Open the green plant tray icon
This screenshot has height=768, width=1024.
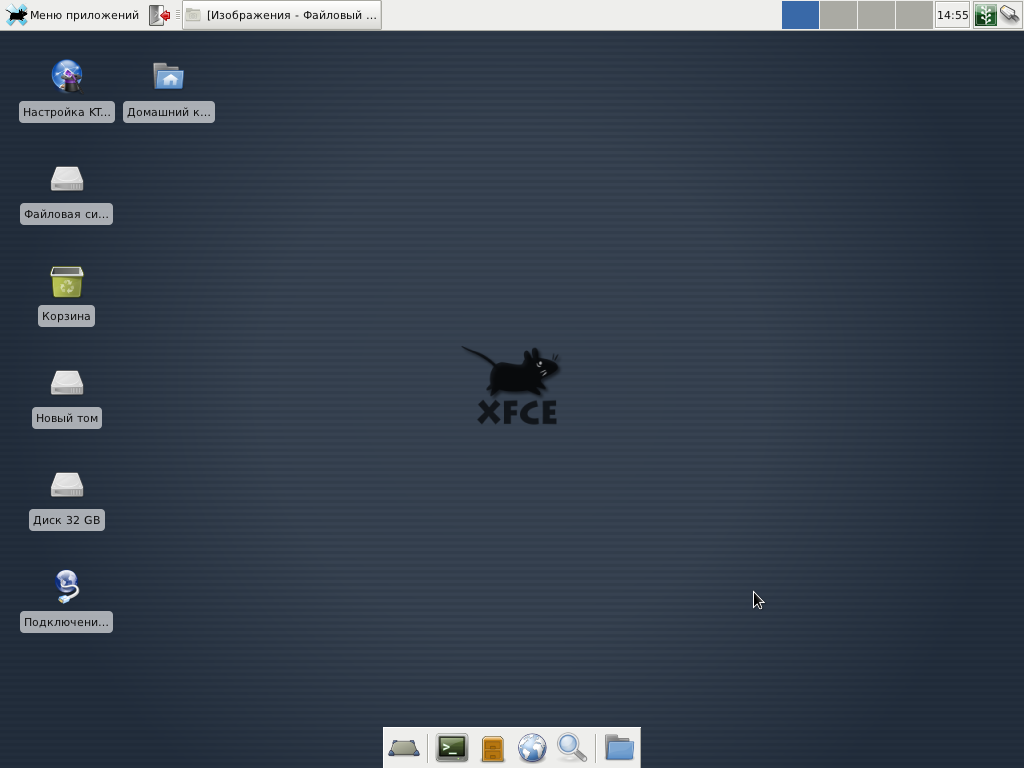985,15
